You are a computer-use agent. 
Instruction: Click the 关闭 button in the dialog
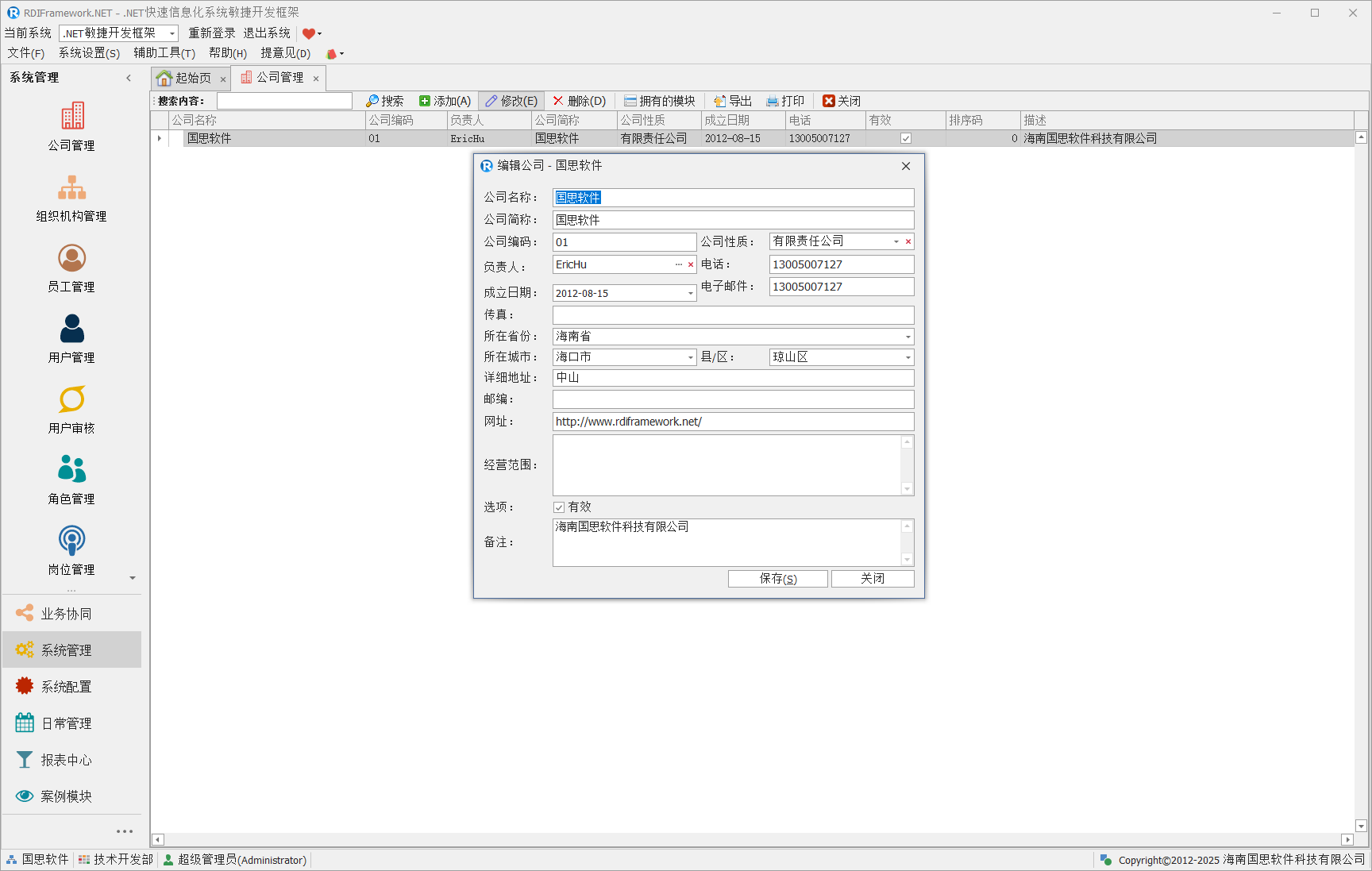coord(872,579)
